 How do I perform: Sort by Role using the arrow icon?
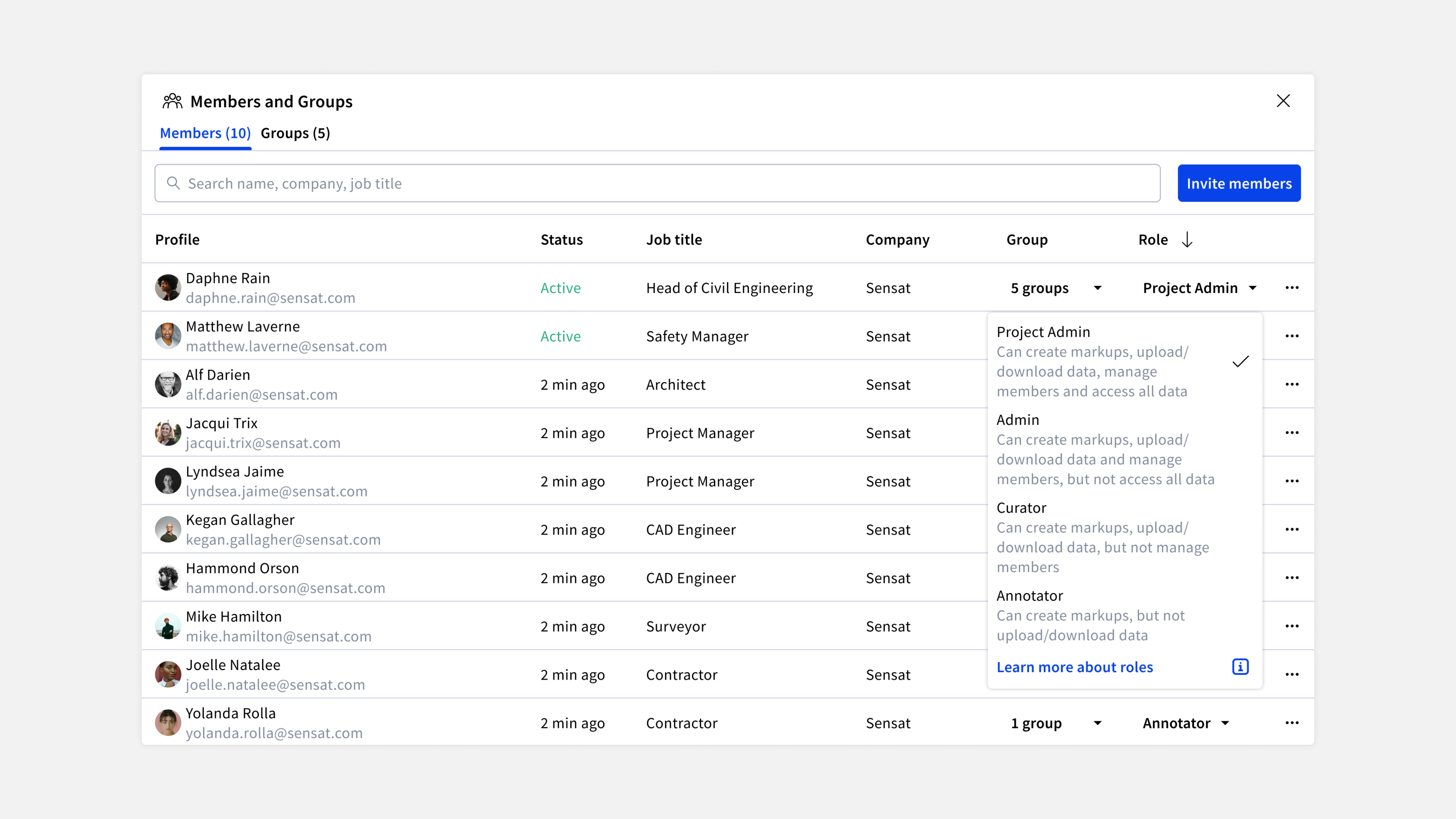1187,240
